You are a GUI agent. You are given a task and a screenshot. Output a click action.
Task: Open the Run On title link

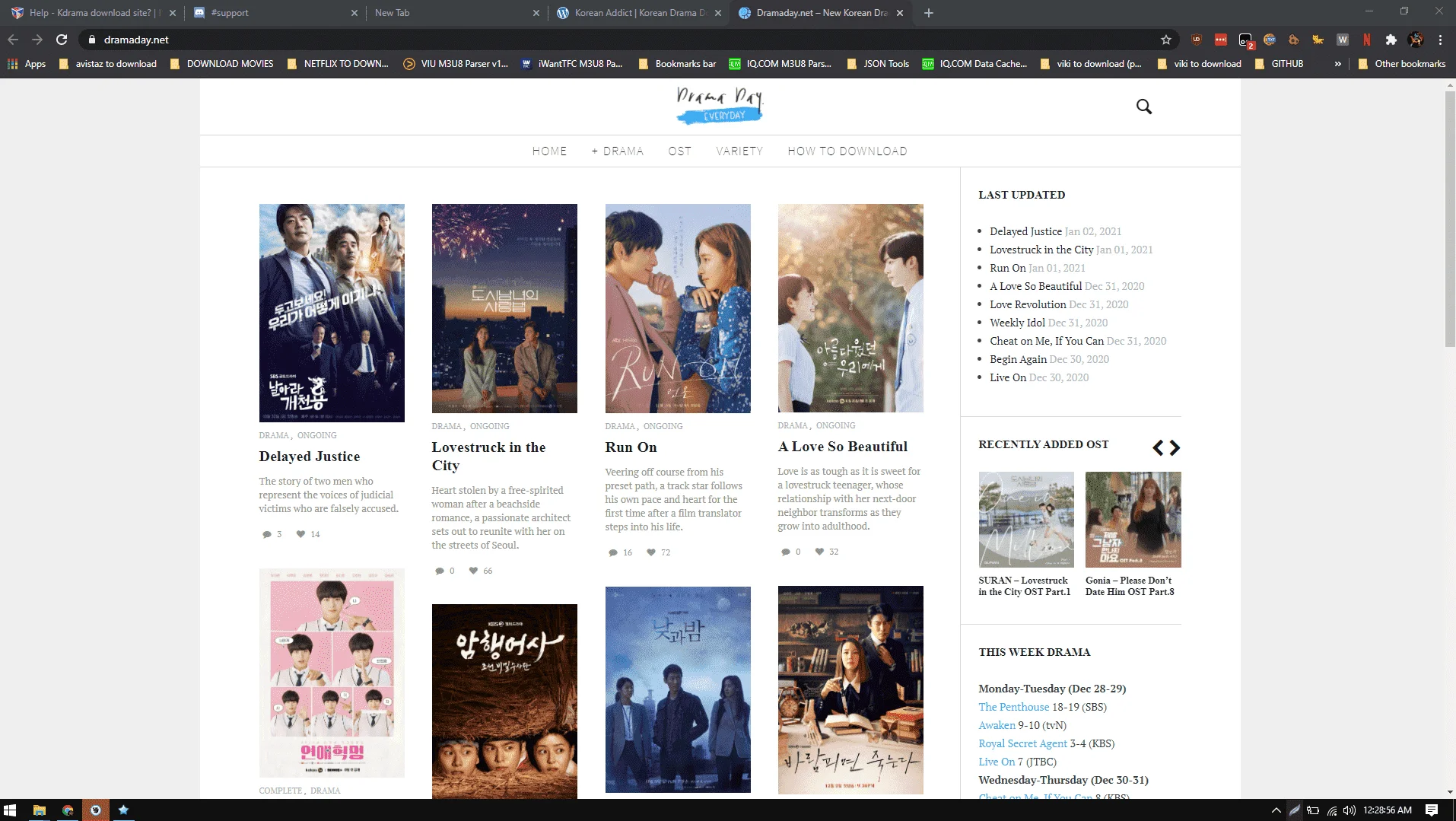631,447
